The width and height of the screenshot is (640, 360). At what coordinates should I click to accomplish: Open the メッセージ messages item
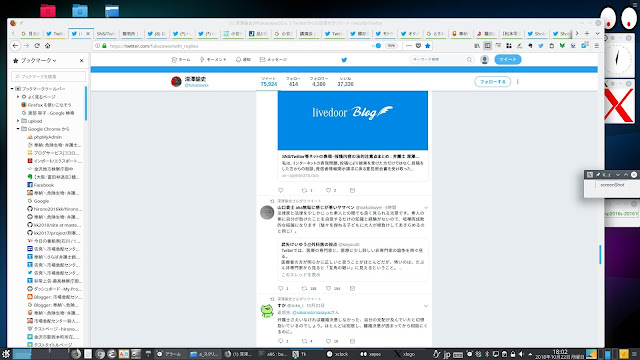pos(273,60)
